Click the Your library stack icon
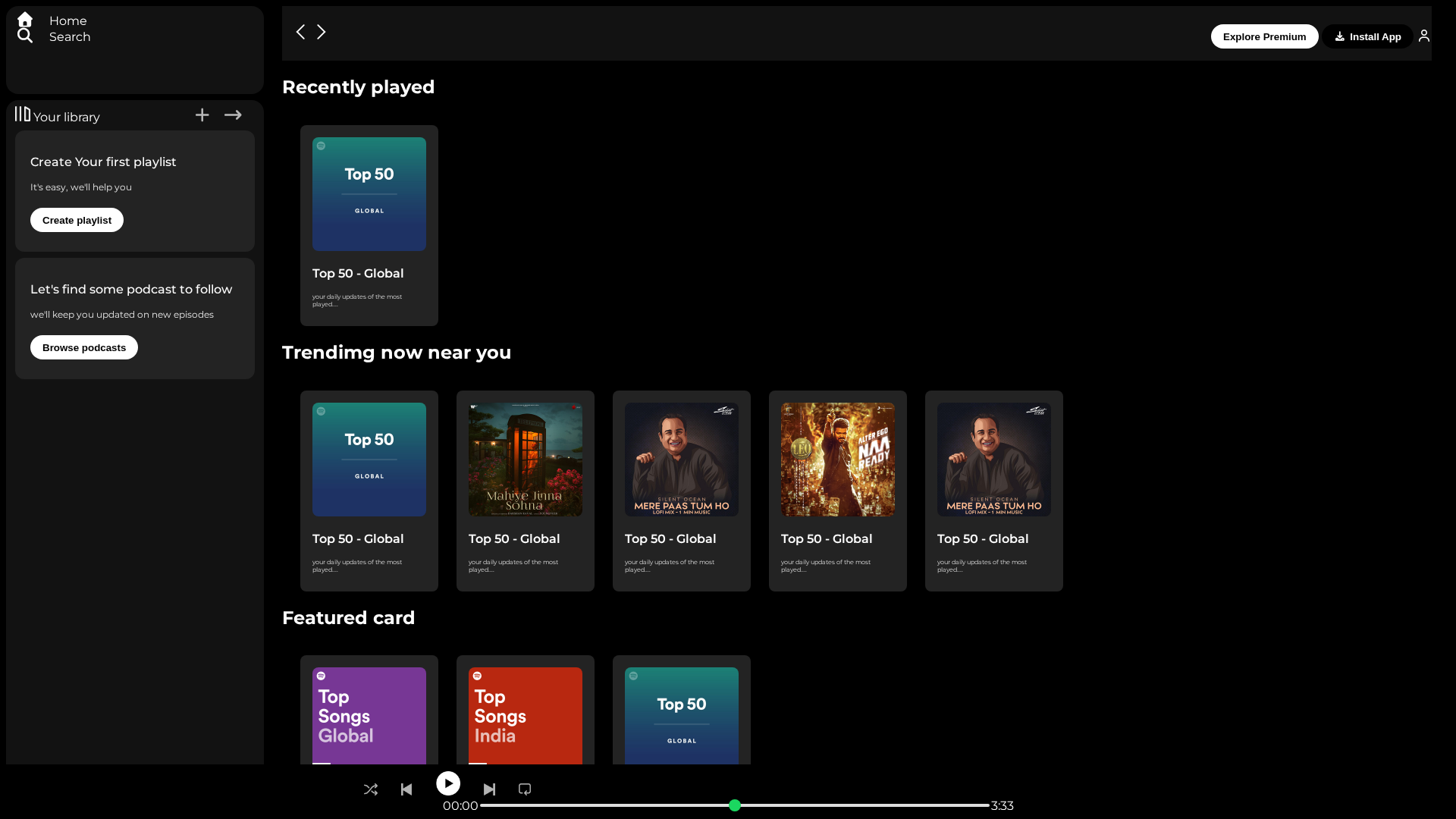The height and width of the screenshot is (819, 1456). tap(23, 114)
